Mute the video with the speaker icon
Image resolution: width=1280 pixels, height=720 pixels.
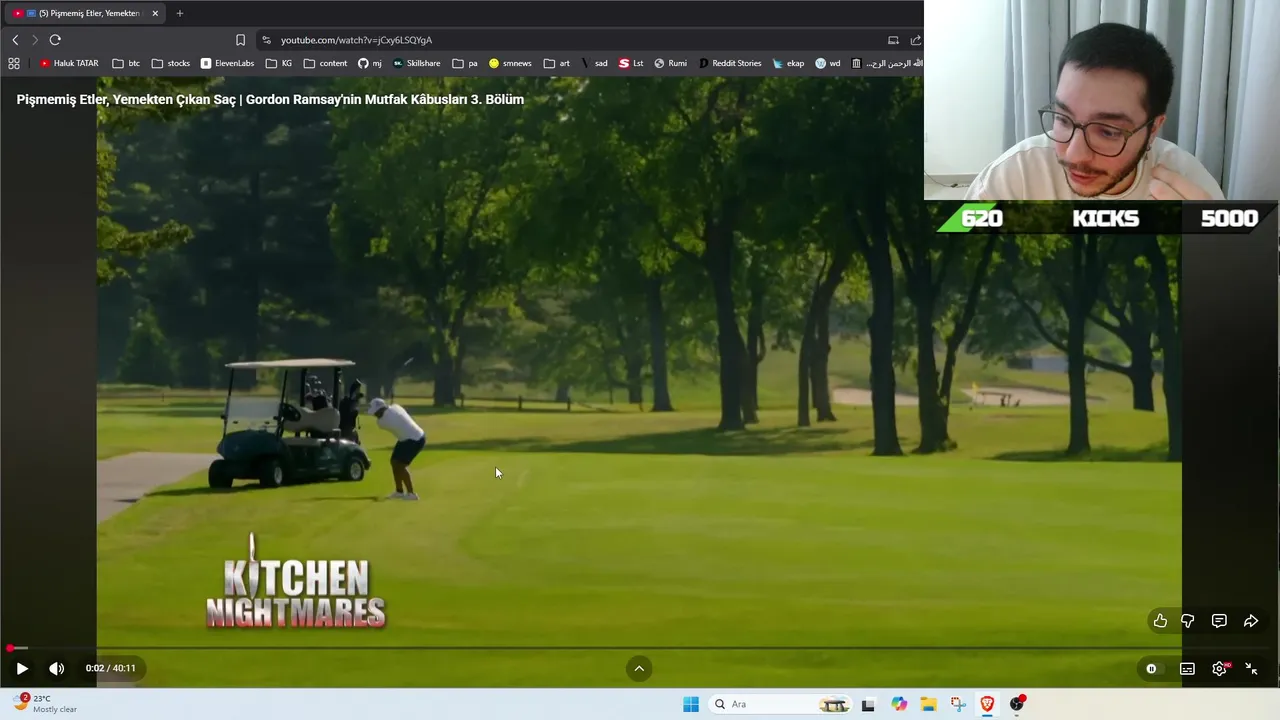click(x=56, y=669)
